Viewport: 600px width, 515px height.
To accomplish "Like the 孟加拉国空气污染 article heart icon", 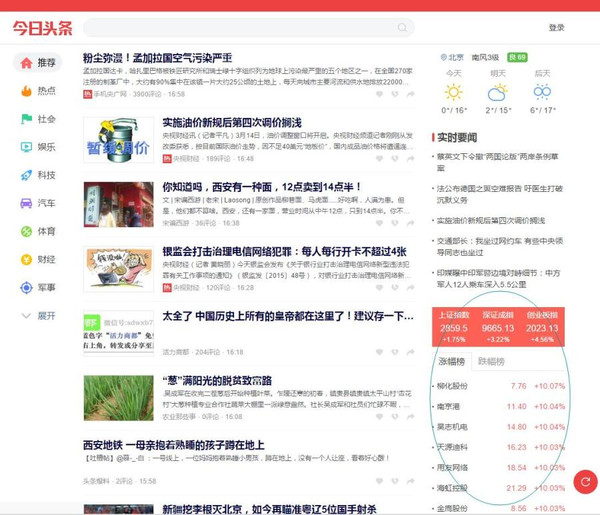I will (379, 94).
